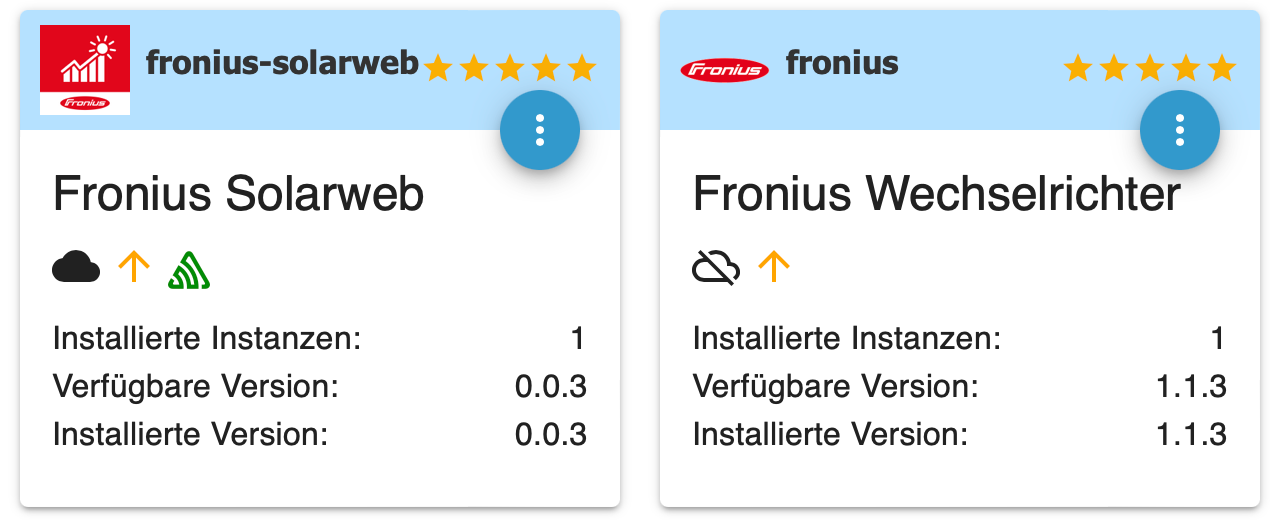Open the three-dot menu for fronius adapter
This screenshot has height=520, width=1270.
tap(1180, 130)
